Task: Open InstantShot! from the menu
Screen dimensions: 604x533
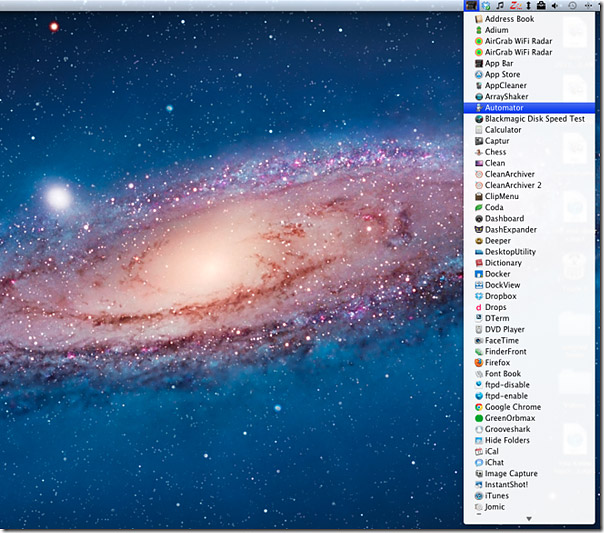Action: [x=529, y=485]
